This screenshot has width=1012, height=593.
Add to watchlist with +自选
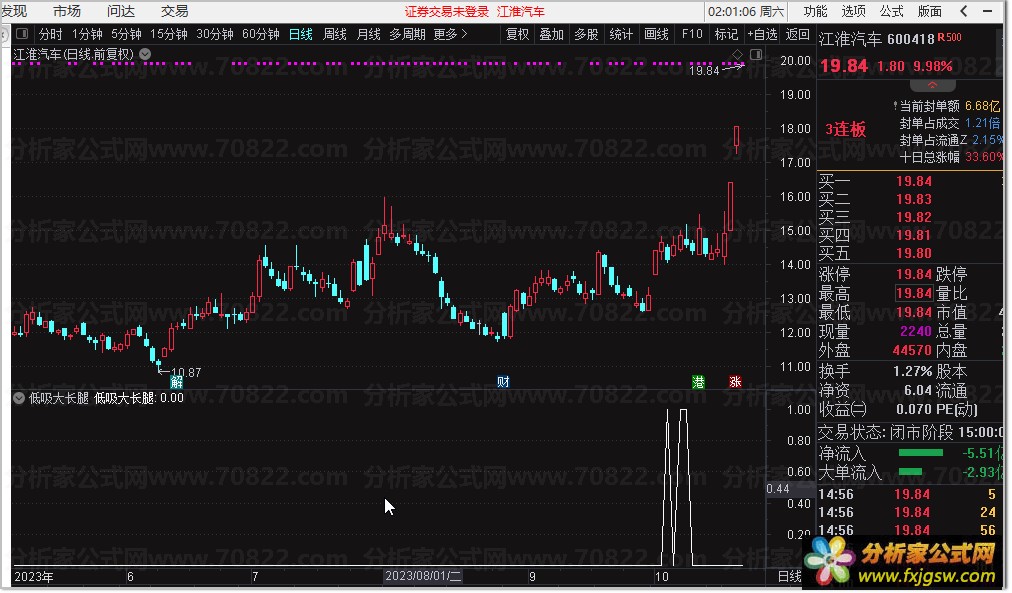pos(762,34)
